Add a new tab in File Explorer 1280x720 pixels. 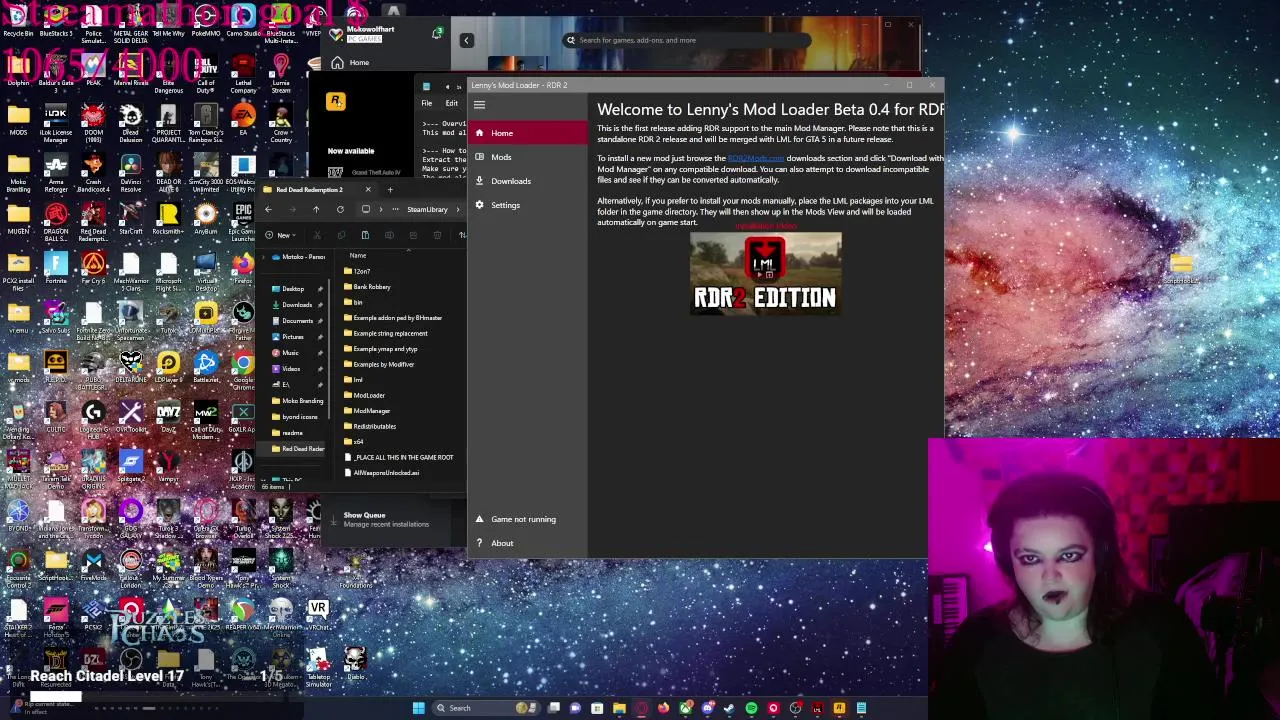coord(390,189)
